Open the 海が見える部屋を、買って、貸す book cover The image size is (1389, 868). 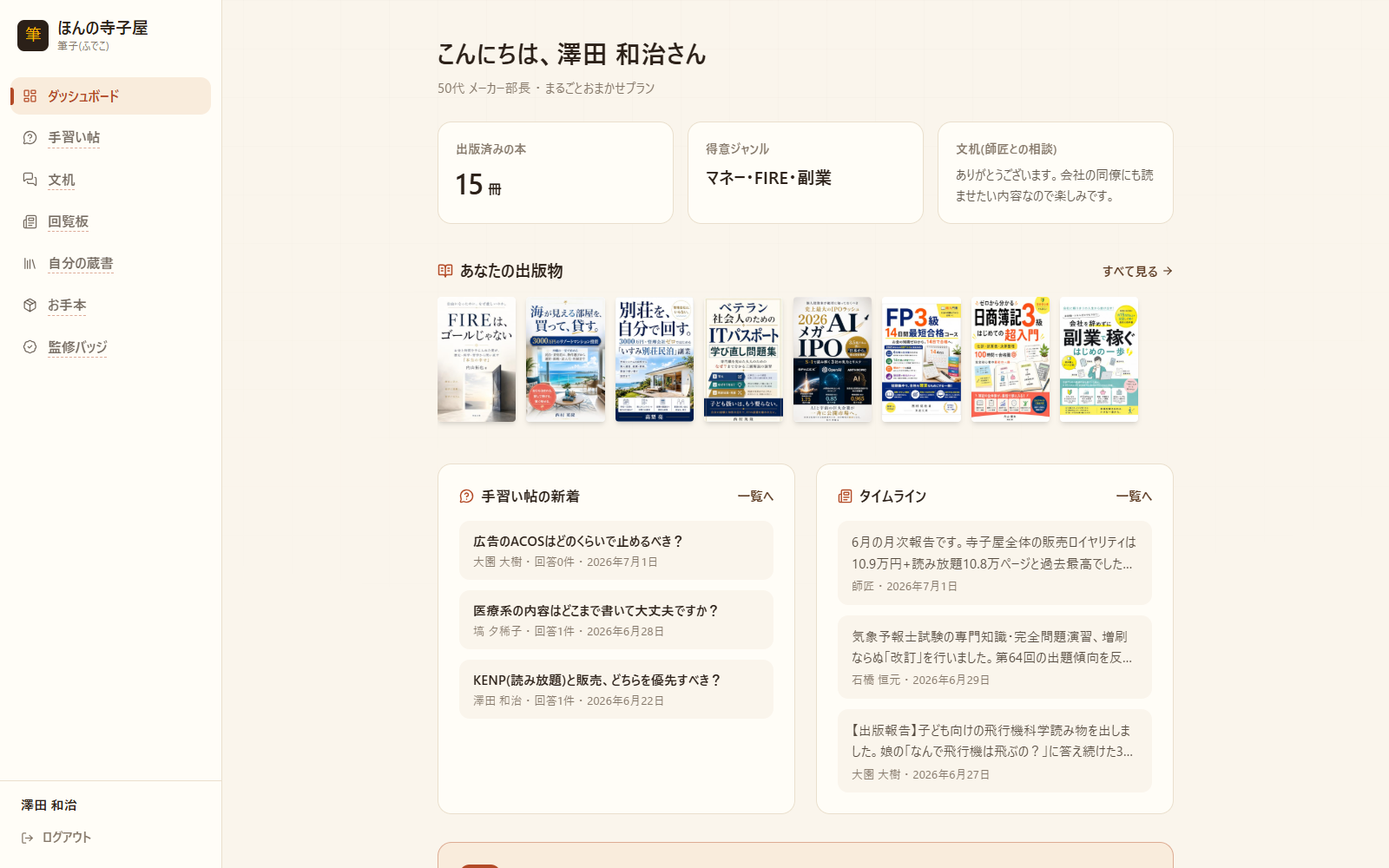565,359
